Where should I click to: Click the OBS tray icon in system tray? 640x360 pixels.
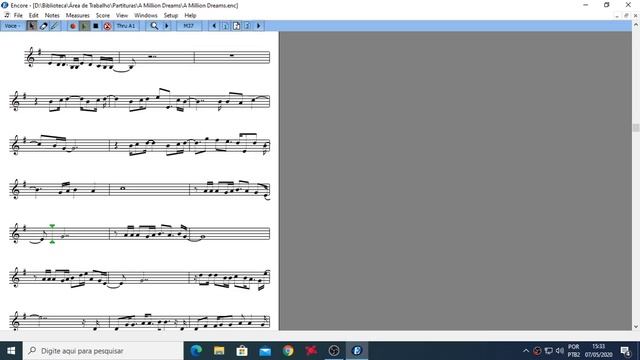tap(537, 351)
